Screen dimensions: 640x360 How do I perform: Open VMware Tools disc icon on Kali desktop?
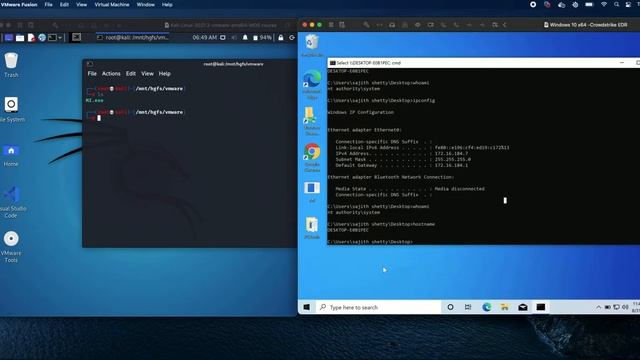click(11, 239)
